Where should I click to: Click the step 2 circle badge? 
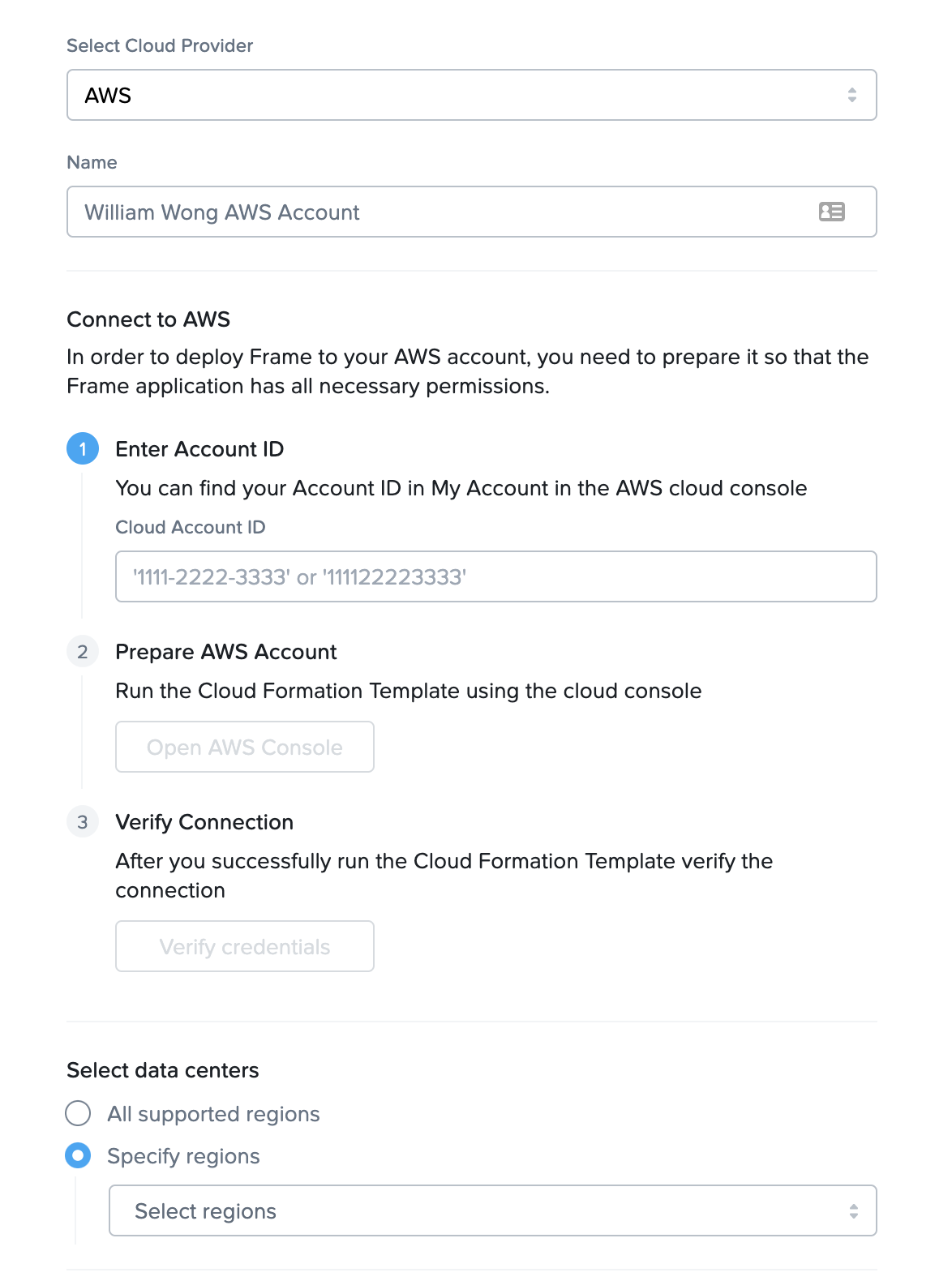tap(82, 652)
